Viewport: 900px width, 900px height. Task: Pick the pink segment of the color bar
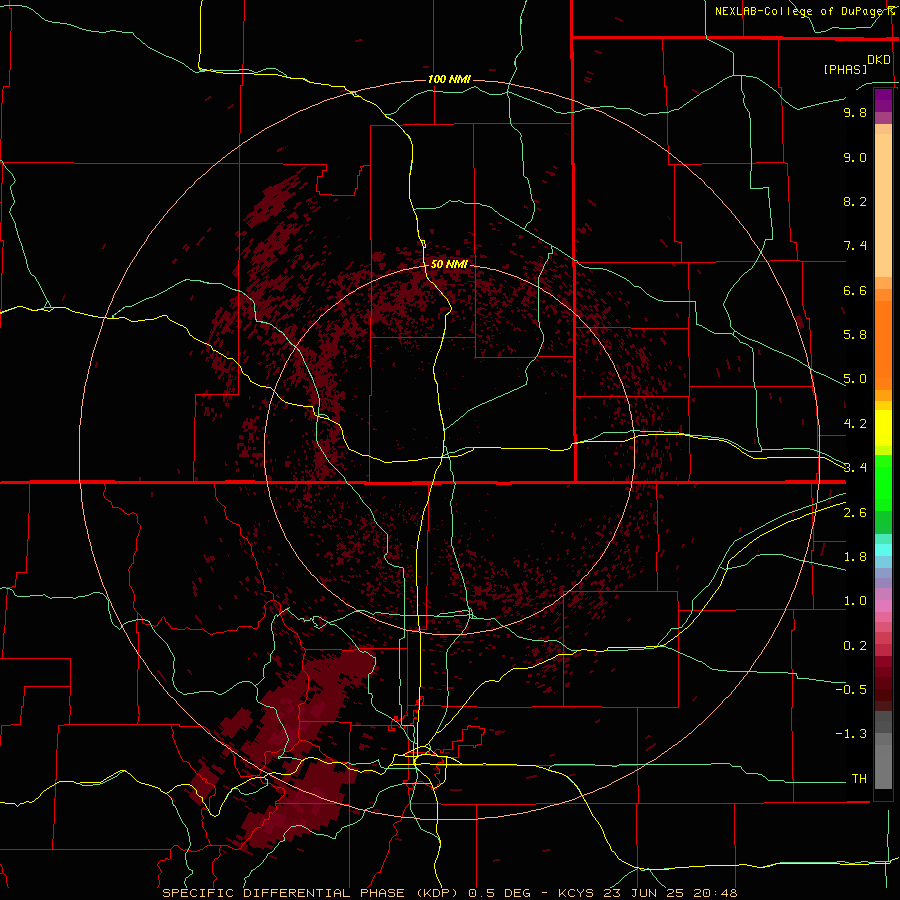tap(883, 606)
